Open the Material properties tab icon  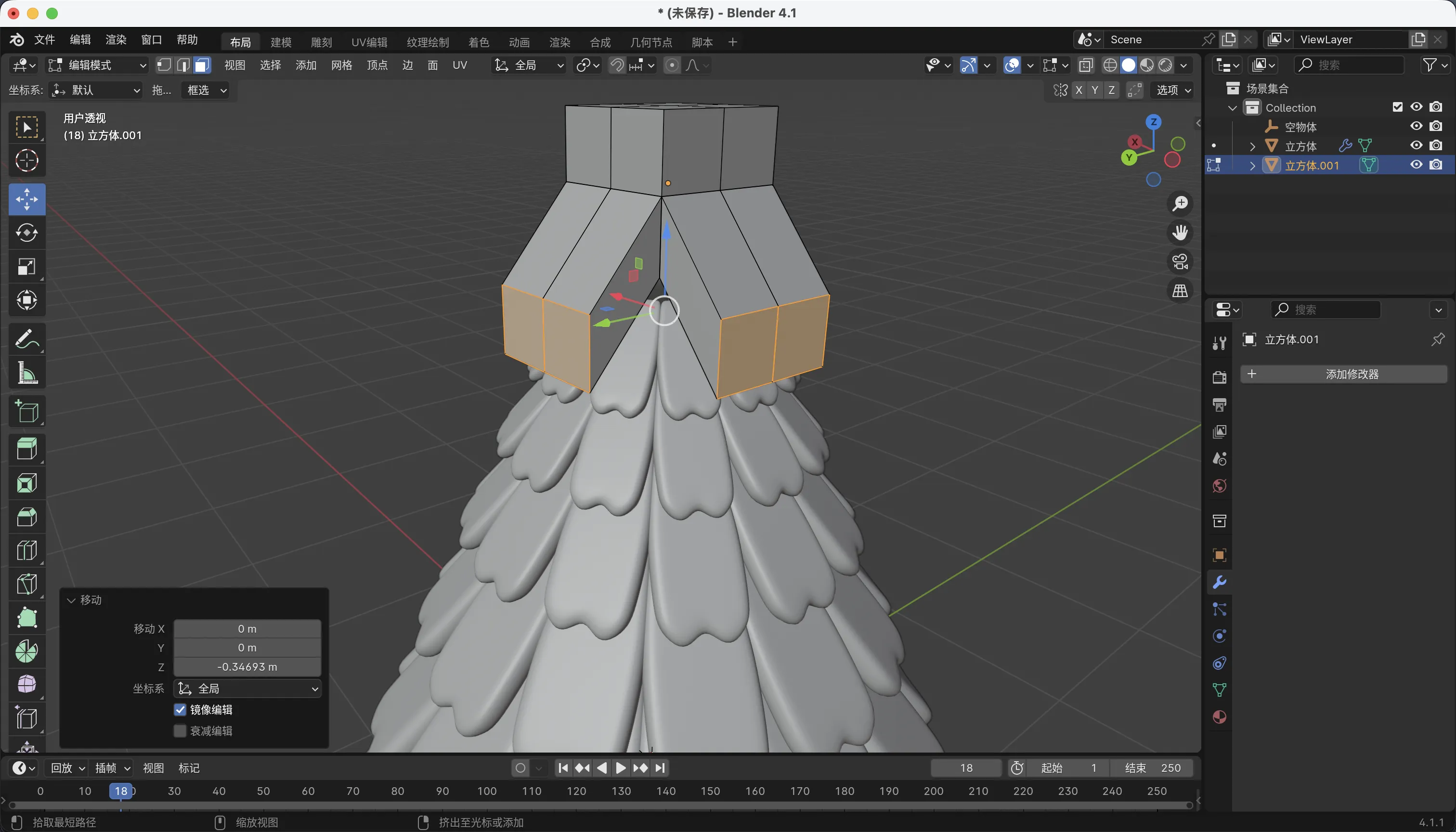(x=1219, y=717)
